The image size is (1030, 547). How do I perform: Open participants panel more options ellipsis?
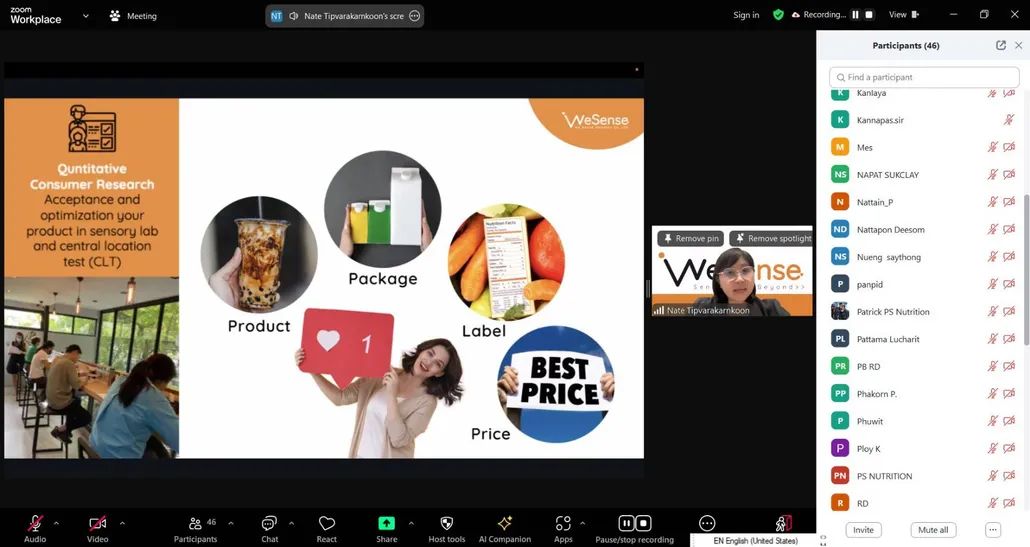(x=993, y=530)
